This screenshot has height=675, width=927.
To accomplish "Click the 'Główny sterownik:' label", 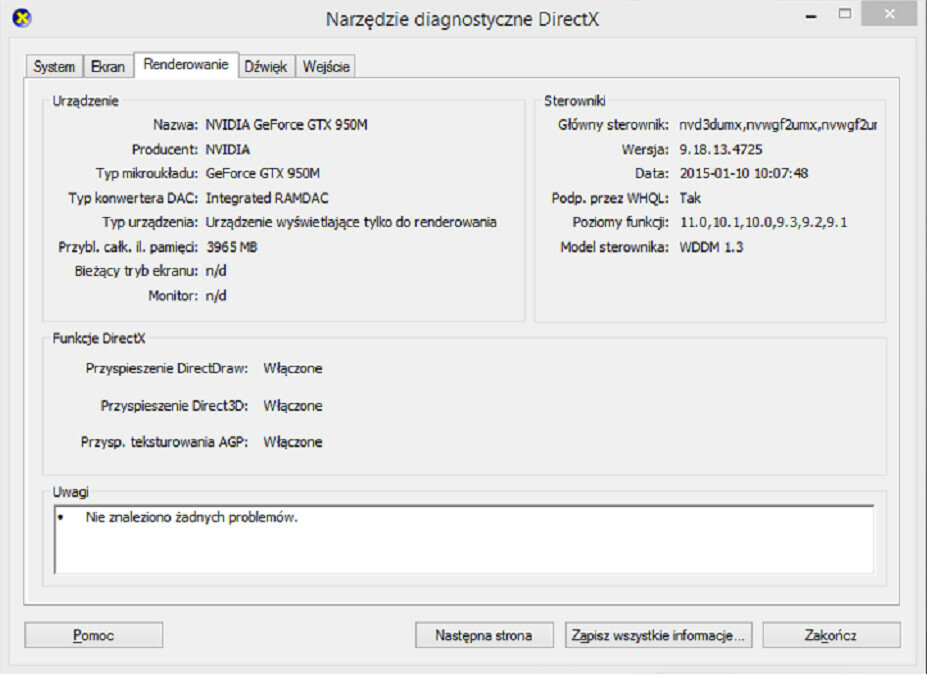I will pyautogui.click(x=613, y=125).
